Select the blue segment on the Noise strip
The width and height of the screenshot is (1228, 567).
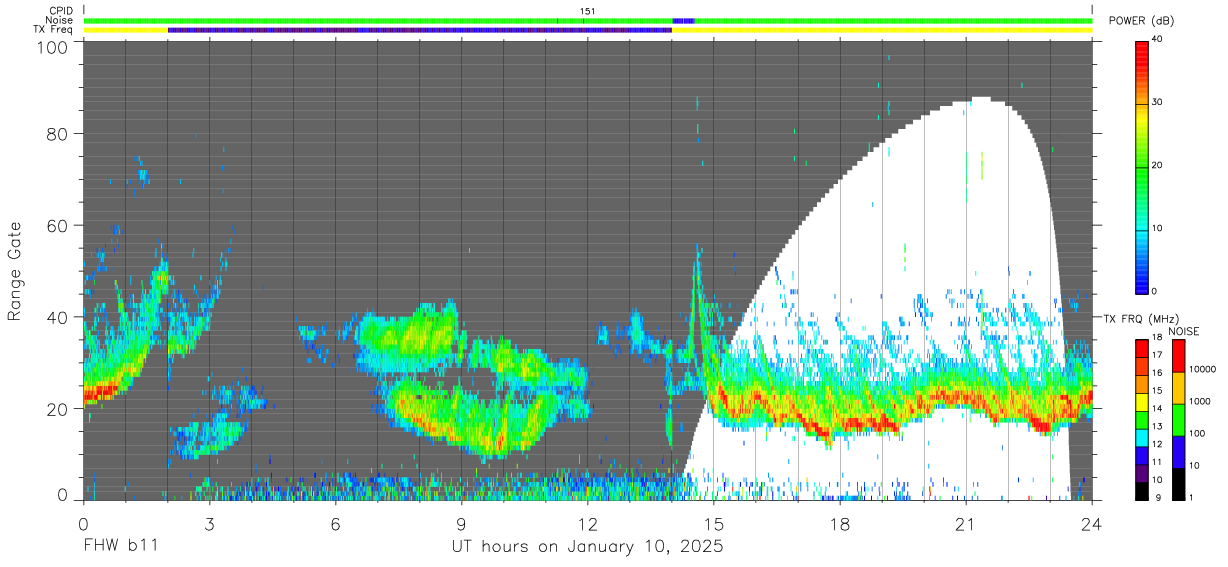(x=683, y=21)
